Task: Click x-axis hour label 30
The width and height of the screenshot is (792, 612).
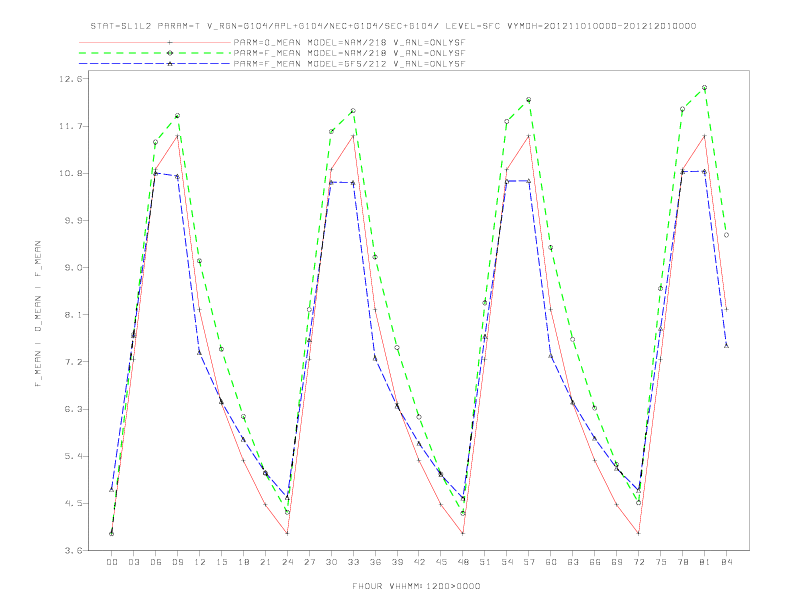Action: [x=331, y=562]
